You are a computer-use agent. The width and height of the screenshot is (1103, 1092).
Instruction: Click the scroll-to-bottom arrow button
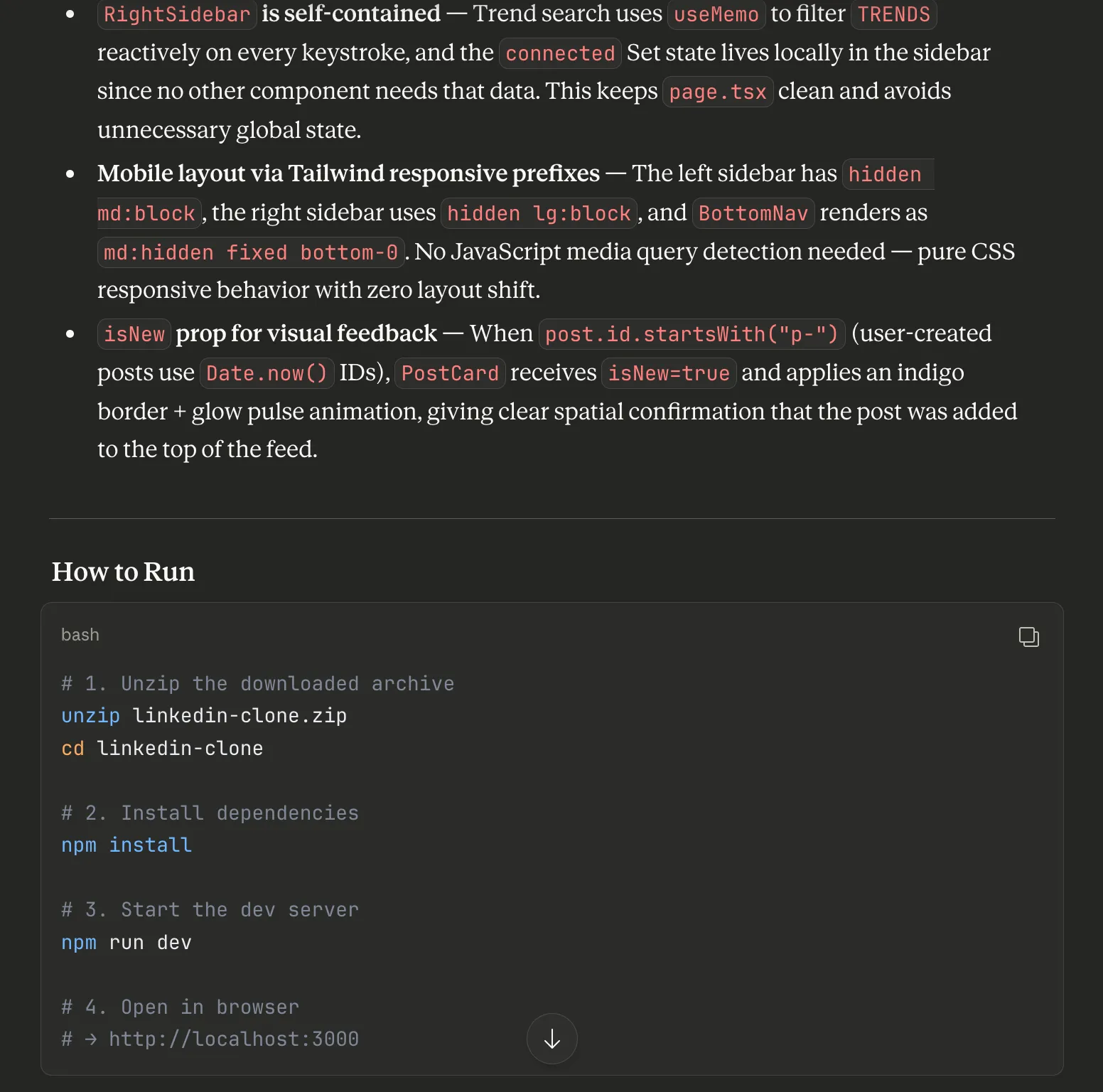551,1039
